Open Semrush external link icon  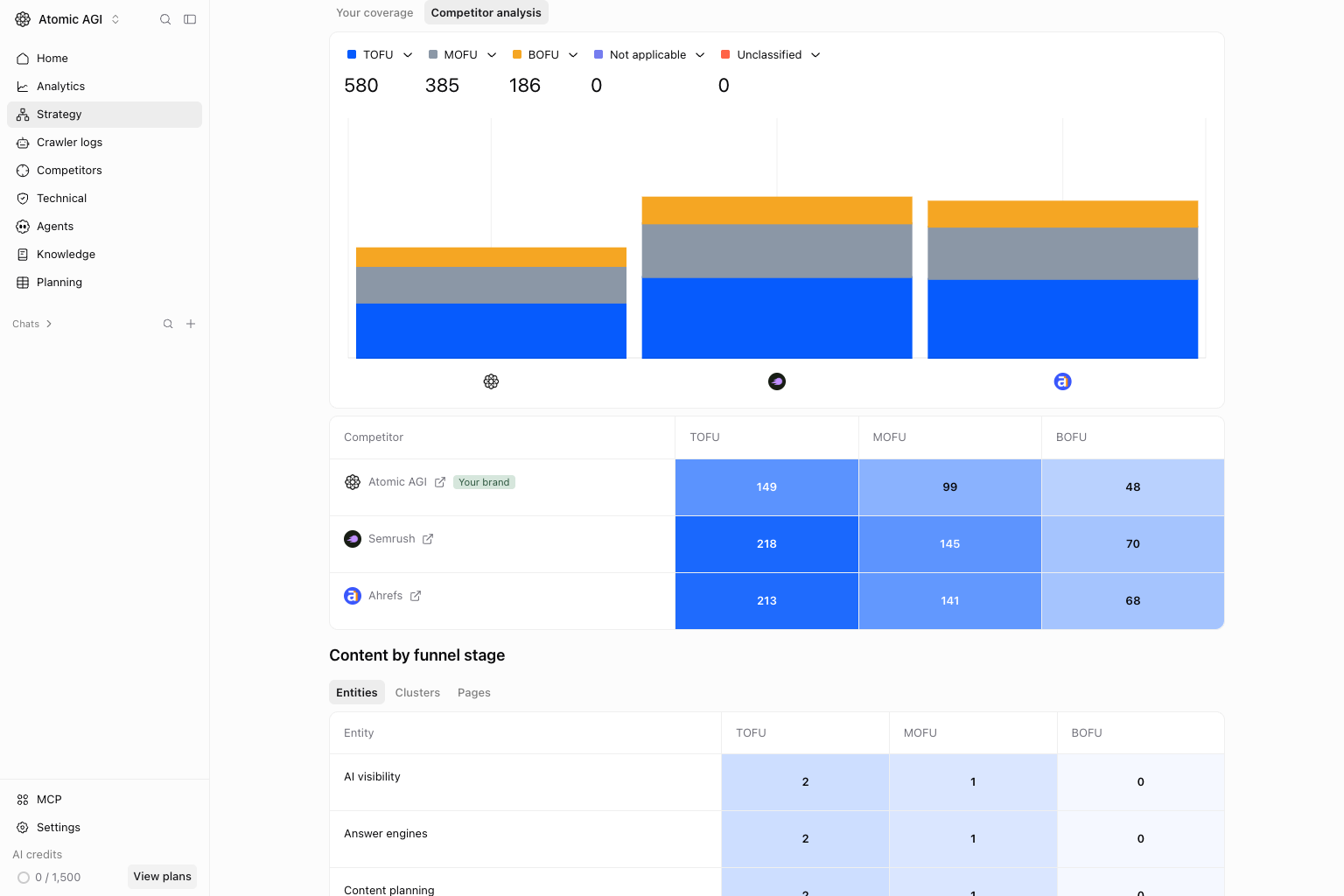(x=428, y=539)
